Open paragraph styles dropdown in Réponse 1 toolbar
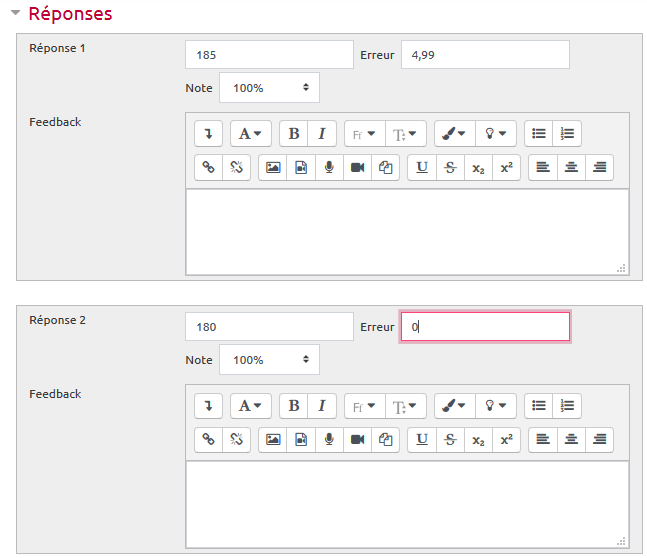 click(x=250, y=133)
